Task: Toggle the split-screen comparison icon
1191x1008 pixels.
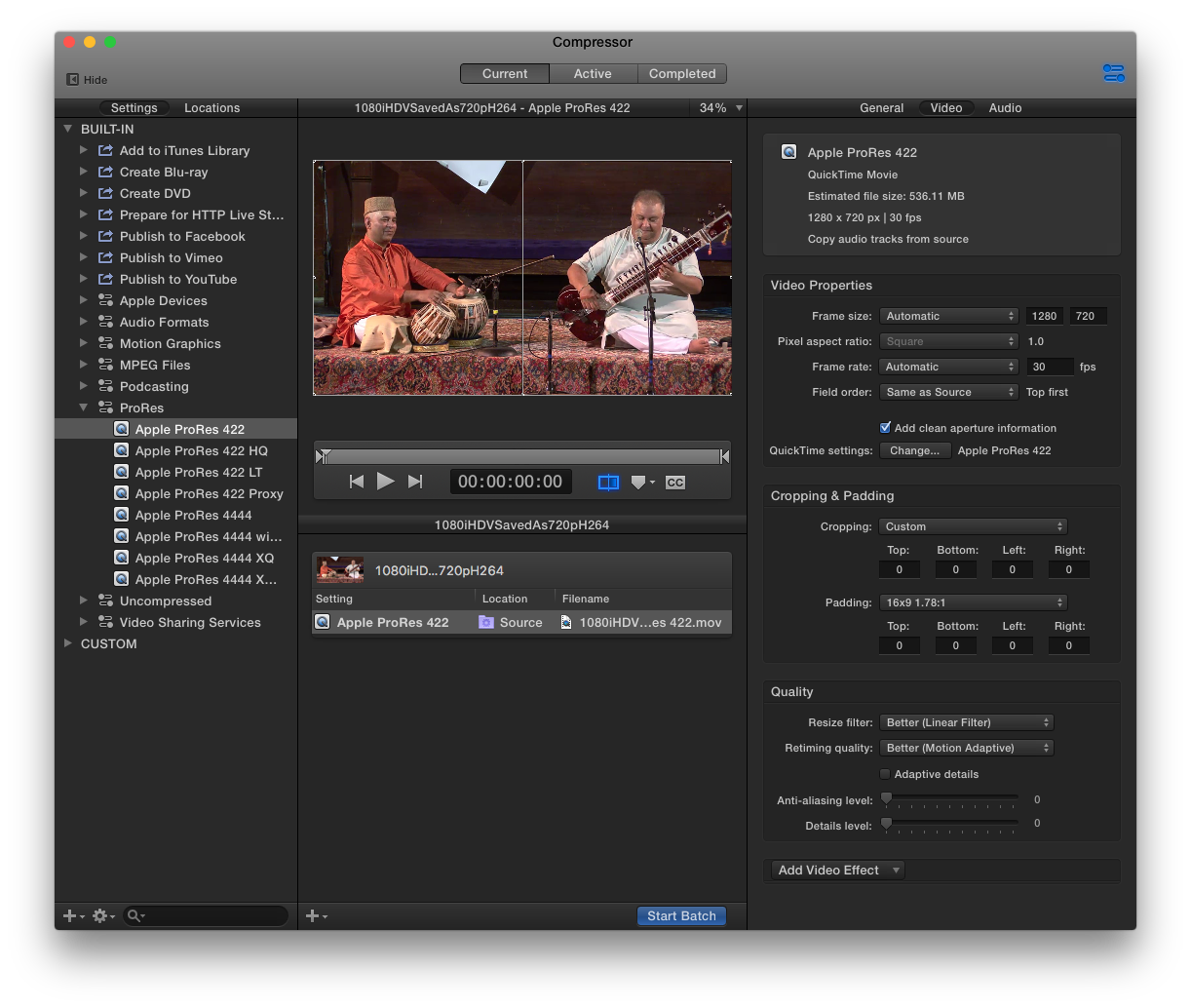Action: [608, 483]
